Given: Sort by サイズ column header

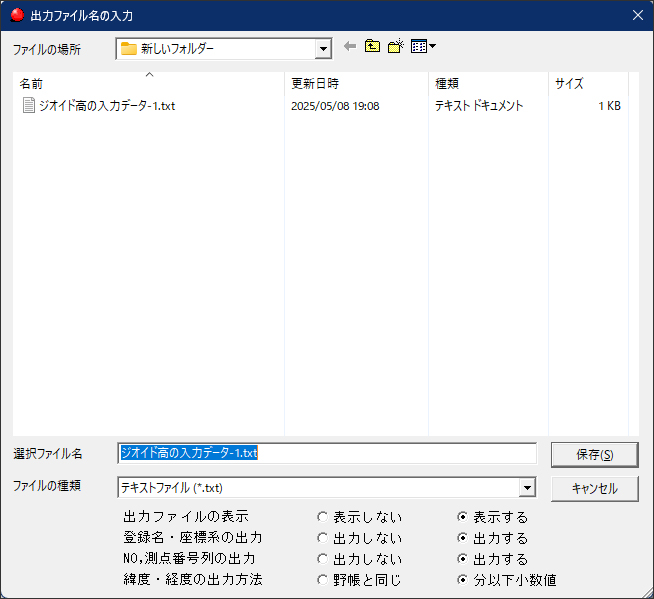Looking at the screenshot, I should click(588, 83).
